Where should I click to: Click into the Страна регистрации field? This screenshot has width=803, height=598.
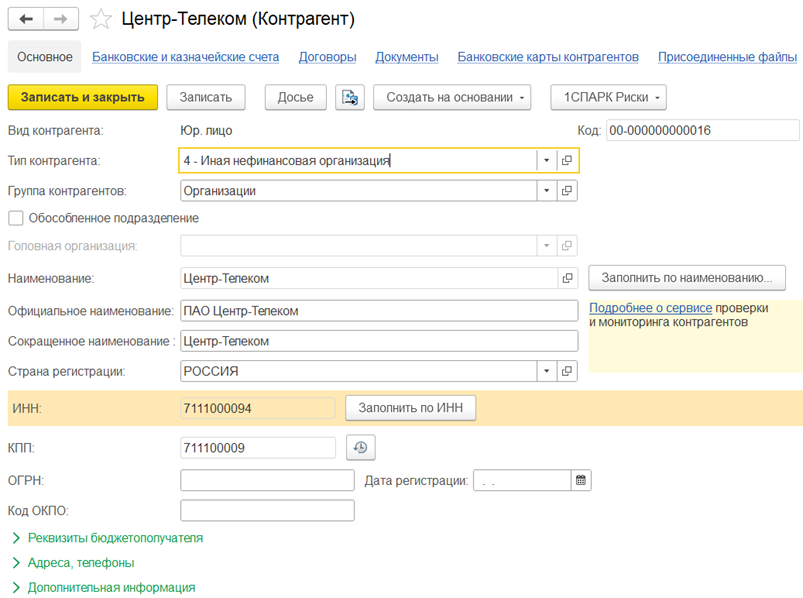358,371
